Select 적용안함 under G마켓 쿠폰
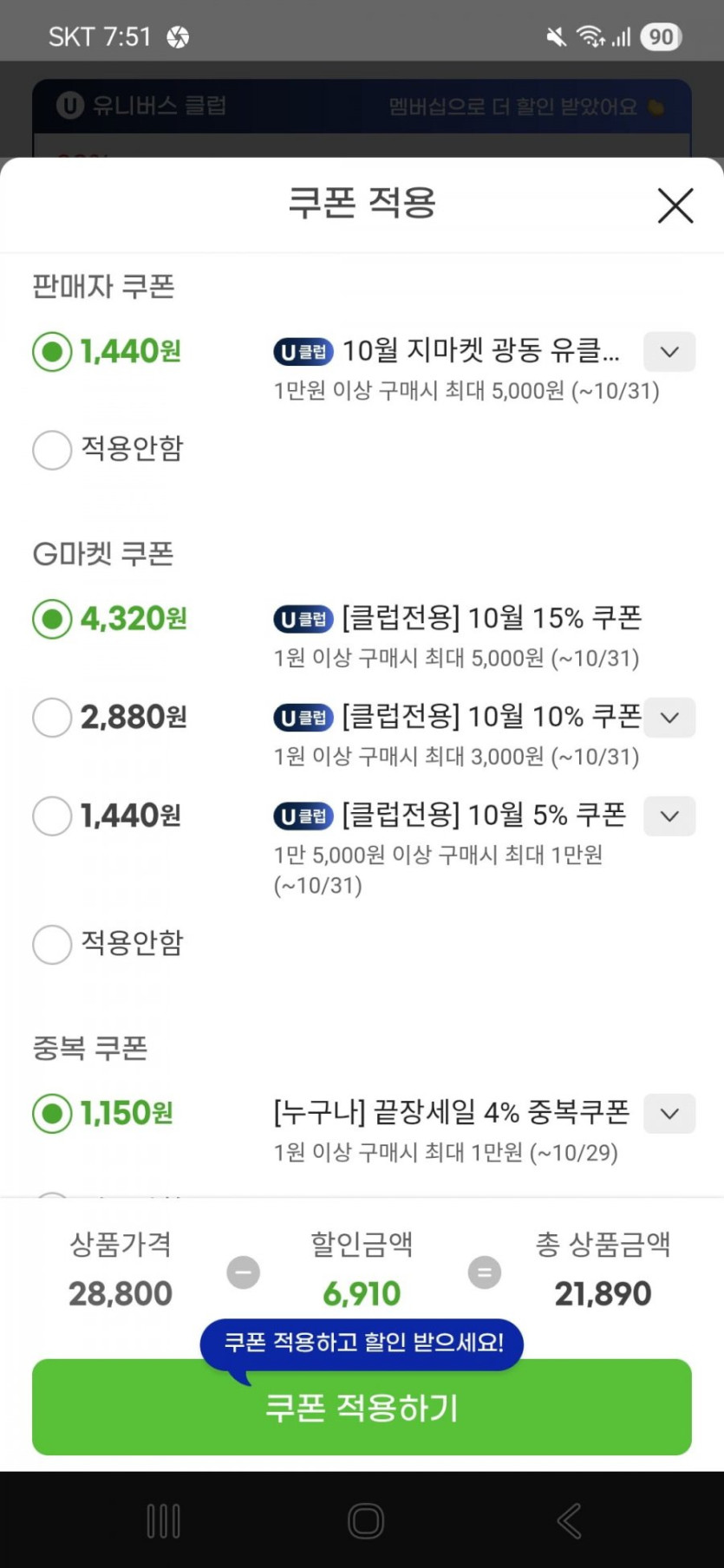The image size is (724, 1568). (52, 944)
